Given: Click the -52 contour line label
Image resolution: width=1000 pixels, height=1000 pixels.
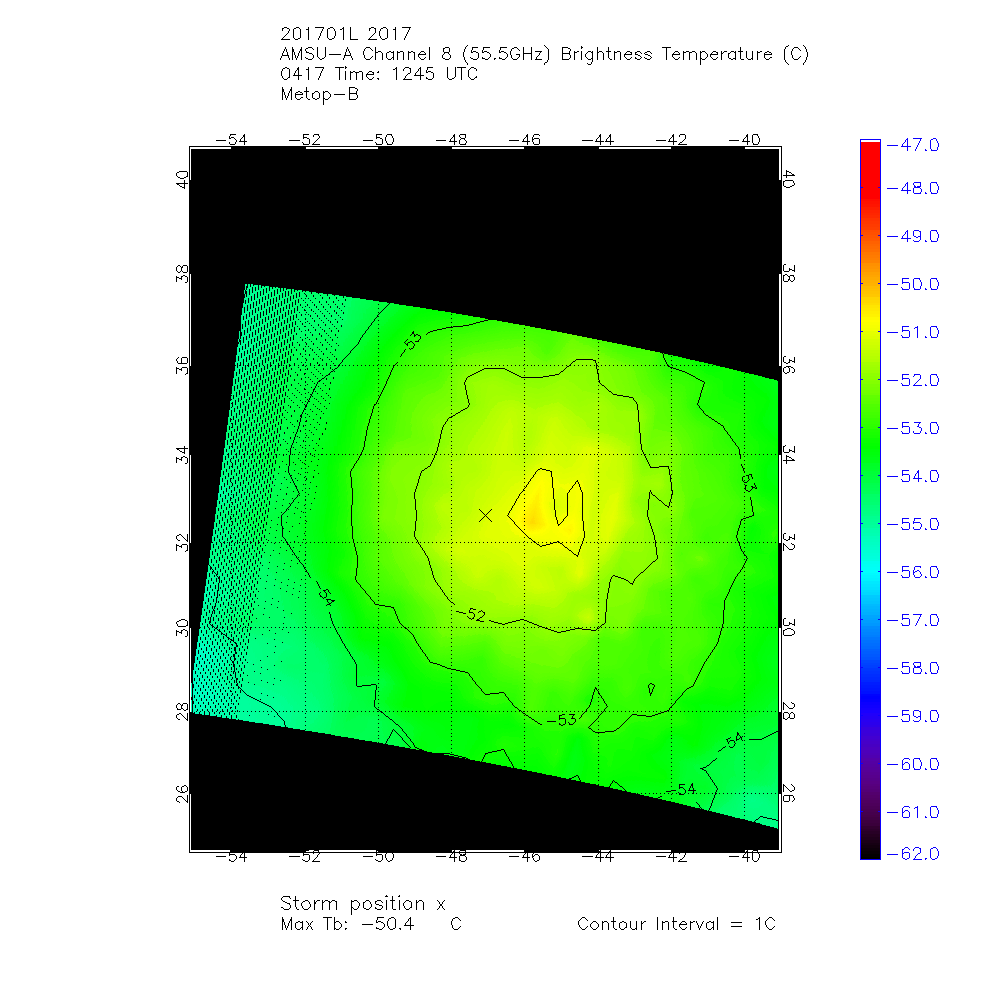Looking at the screenshot, I should point(471,614).
